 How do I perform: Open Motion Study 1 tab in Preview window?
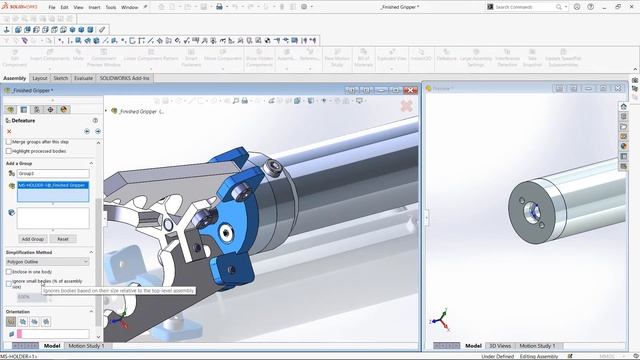(537, 346)
